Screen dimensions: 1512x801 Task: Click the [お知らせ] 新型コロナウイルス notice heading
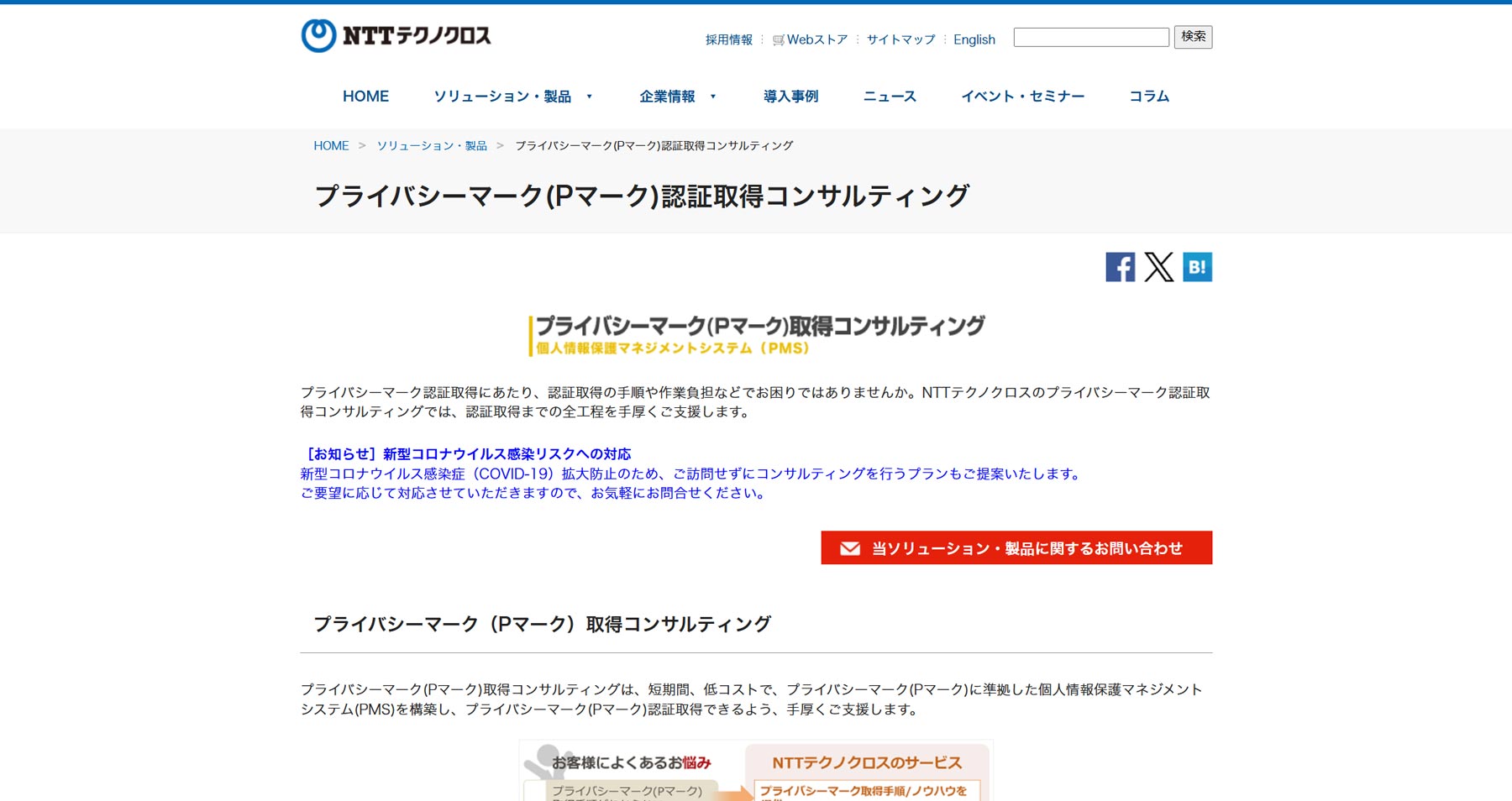pyautogui.click(x=465, y=454)
